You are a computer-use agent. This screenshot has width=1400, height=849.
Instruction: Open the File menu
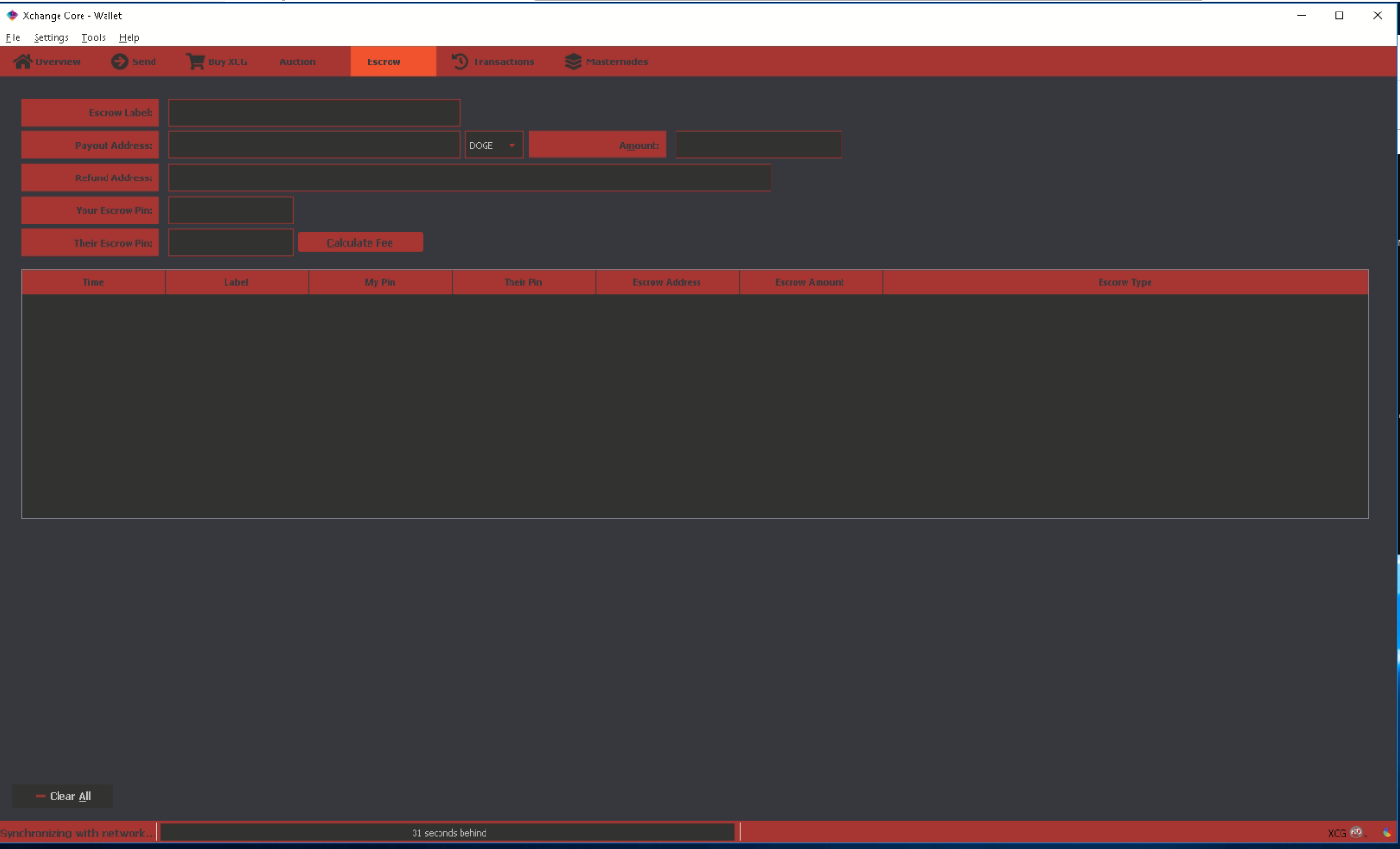tap(13, 37)
